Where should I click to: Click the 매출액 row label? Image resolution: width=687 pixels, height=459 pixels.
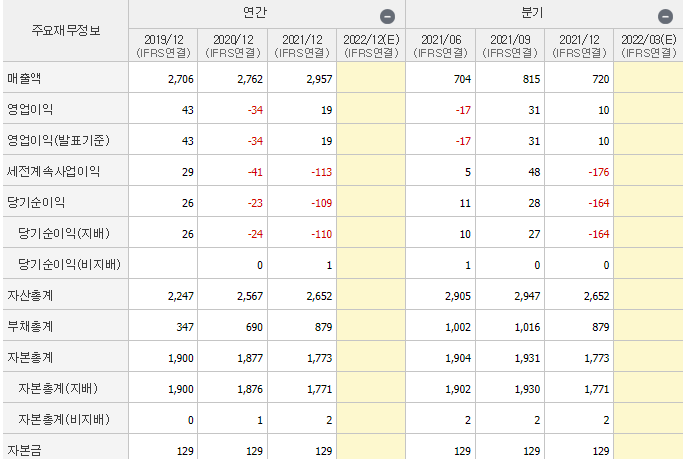tap(24, 78)
